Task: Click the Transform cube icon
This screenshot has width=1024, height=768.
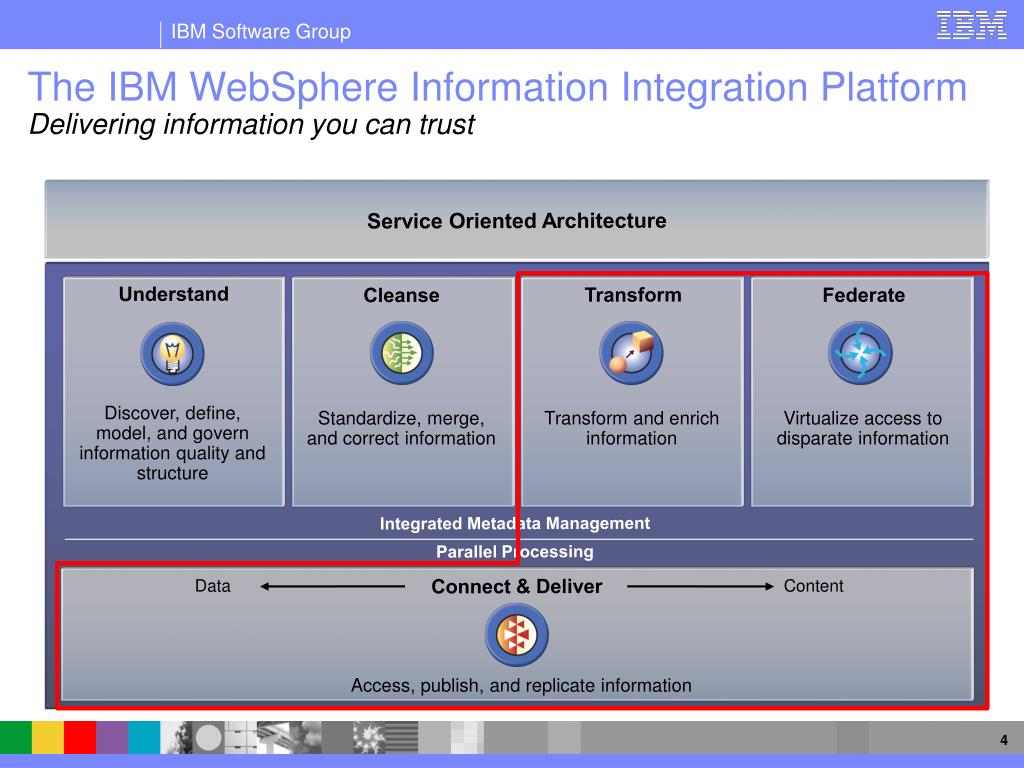Action: 632,353
